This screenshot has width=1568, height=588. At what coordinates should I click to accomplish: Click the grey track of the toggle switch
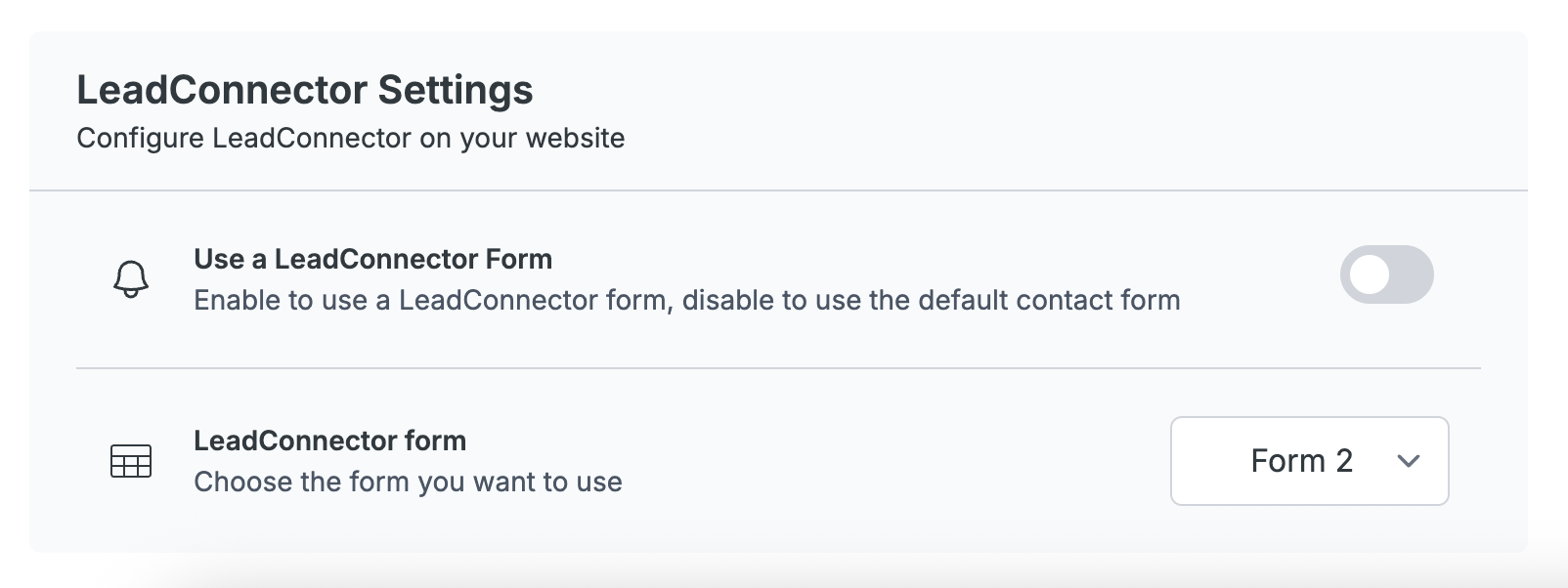(1412, 274)
